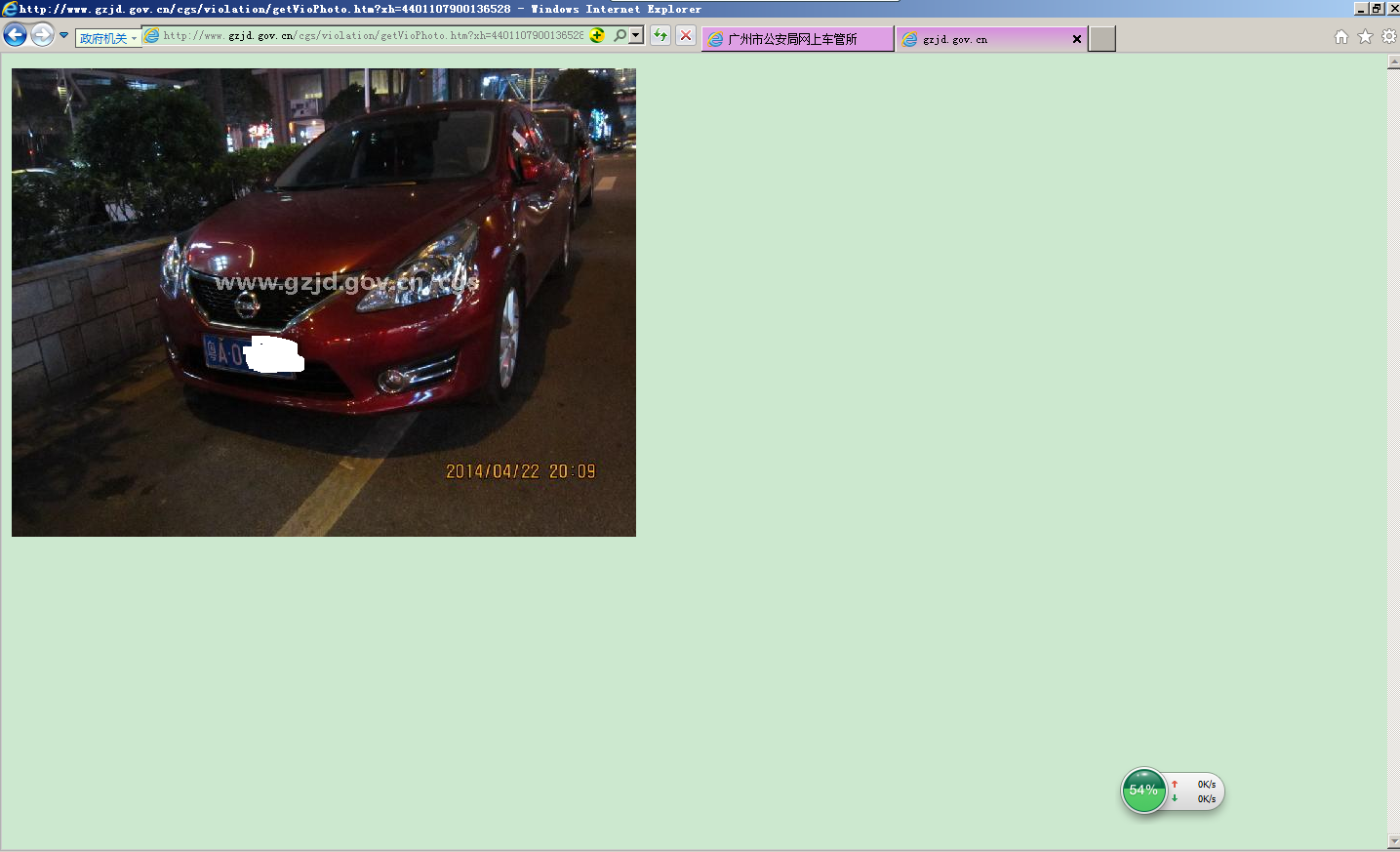This screenshot has width=1400, height=852.
Task: Click the address bar URL field
Action: click(x=374, y=36)
